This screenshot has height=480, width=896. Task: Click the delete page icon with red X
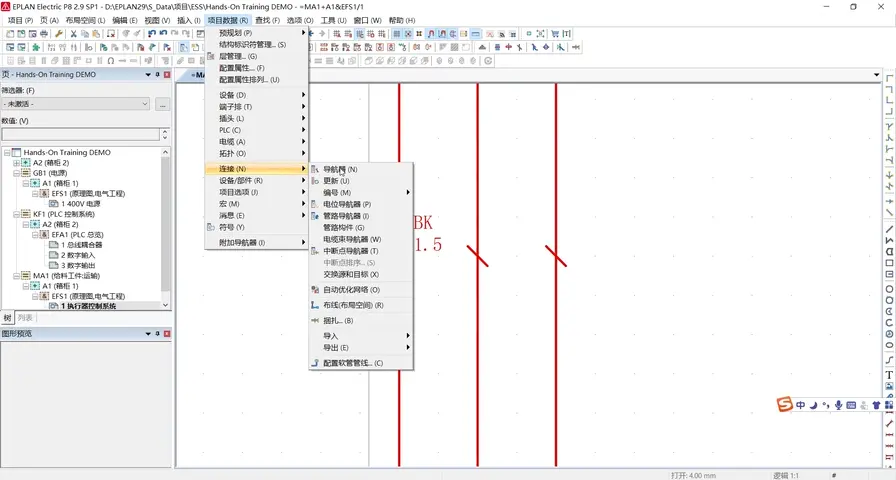(111, 34)
